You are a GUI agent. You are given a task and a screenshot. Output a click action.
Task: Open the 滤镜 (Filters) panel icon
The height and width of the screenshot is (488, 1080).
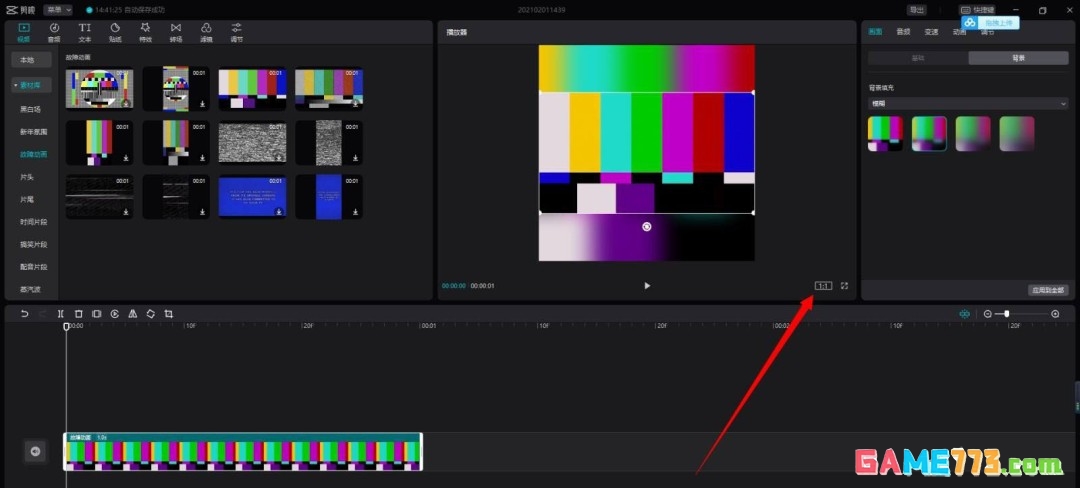coord(206,31)
